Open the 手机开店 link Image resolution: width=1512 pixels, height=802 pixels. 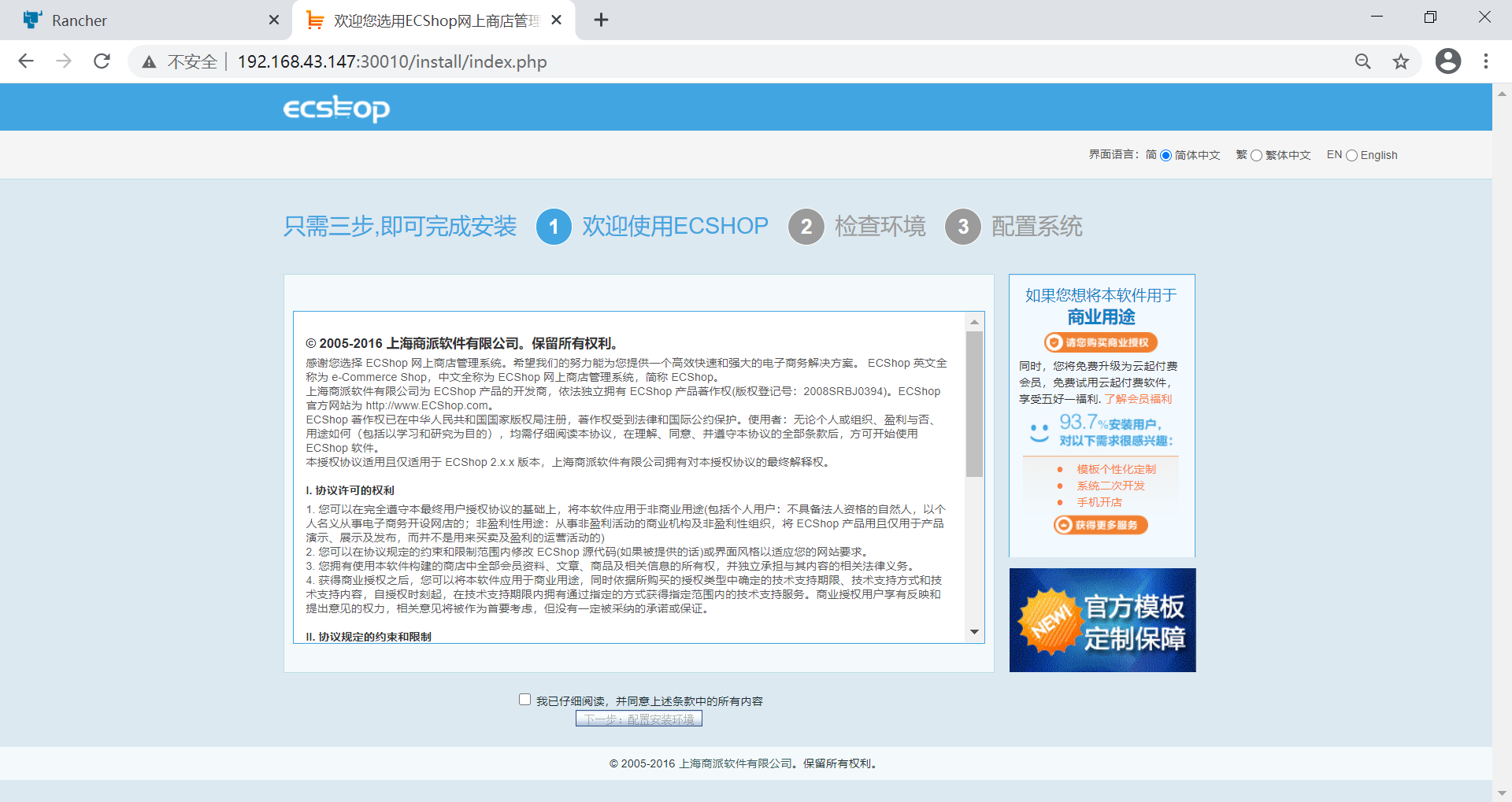pyautogui.click(x=1099, y=502)
